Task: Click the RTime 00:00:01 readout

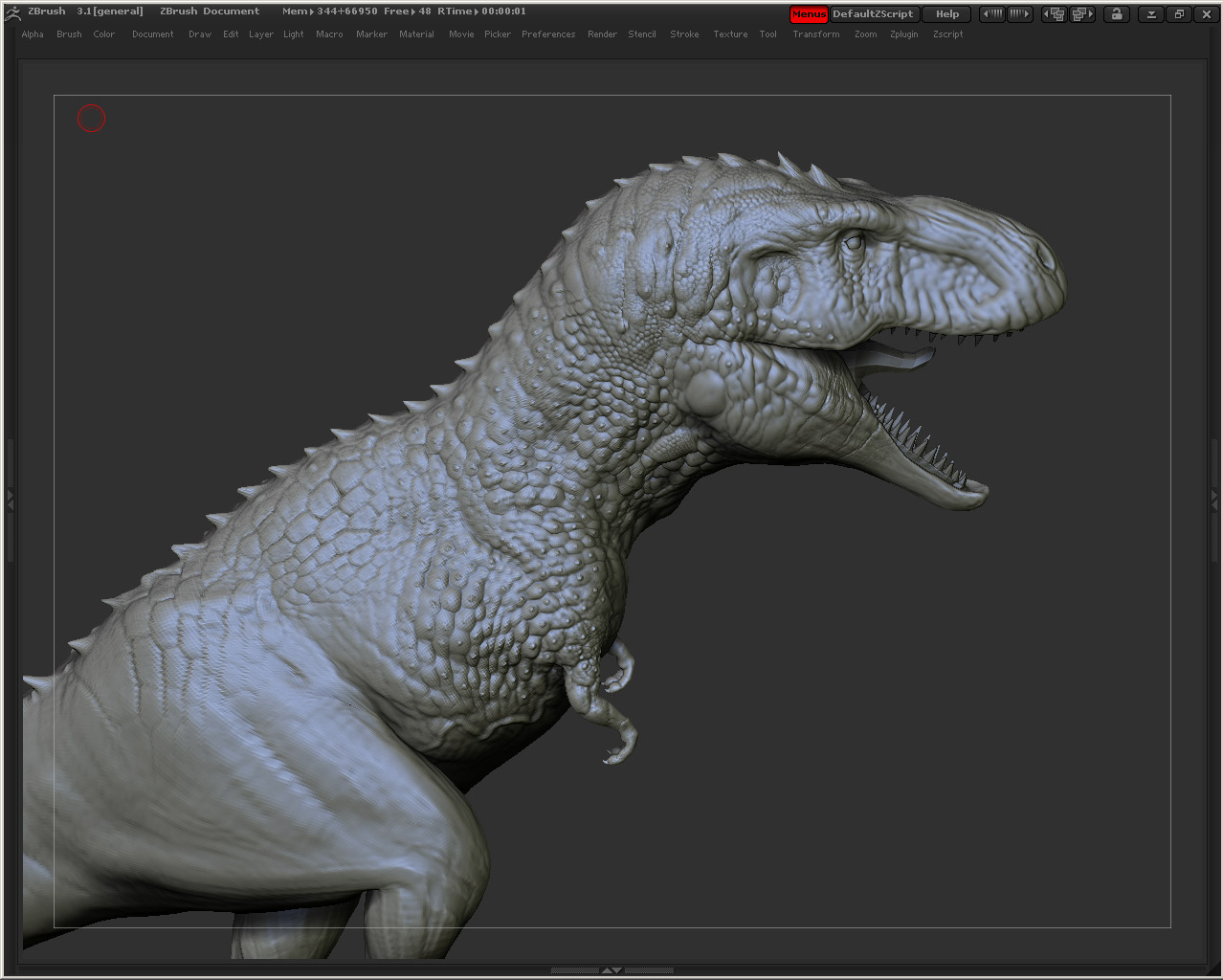Action: [x=481, y=11]
